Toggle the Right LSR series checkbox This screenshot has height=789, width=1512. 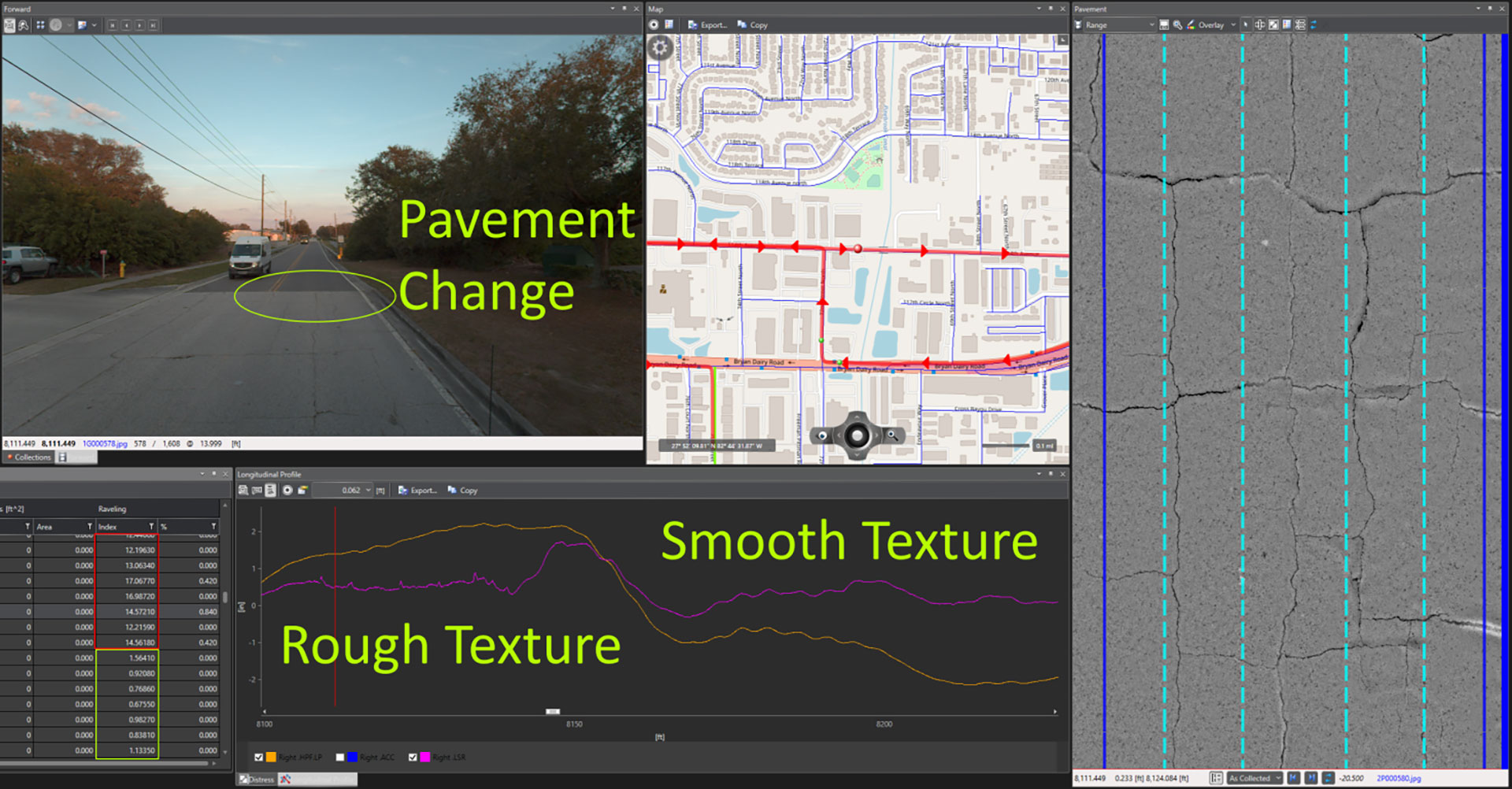(413, 757)
